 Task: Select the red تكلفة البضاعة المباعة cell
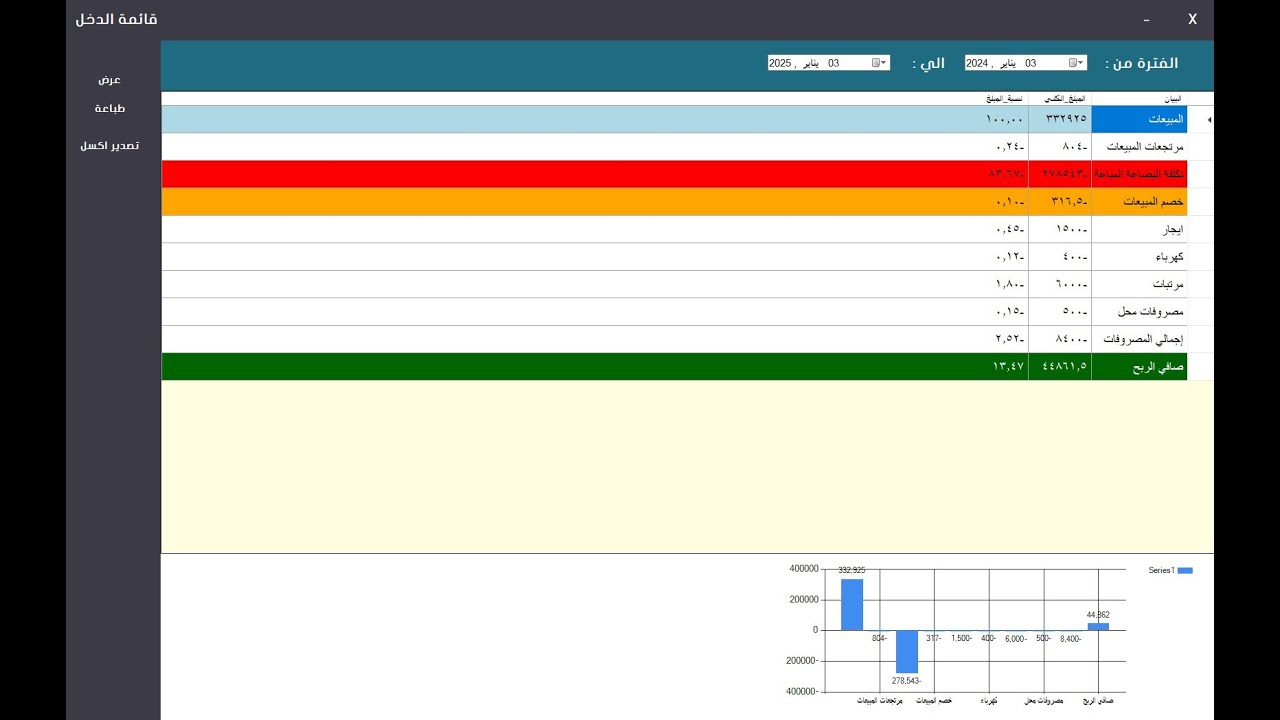(1139, 174)
